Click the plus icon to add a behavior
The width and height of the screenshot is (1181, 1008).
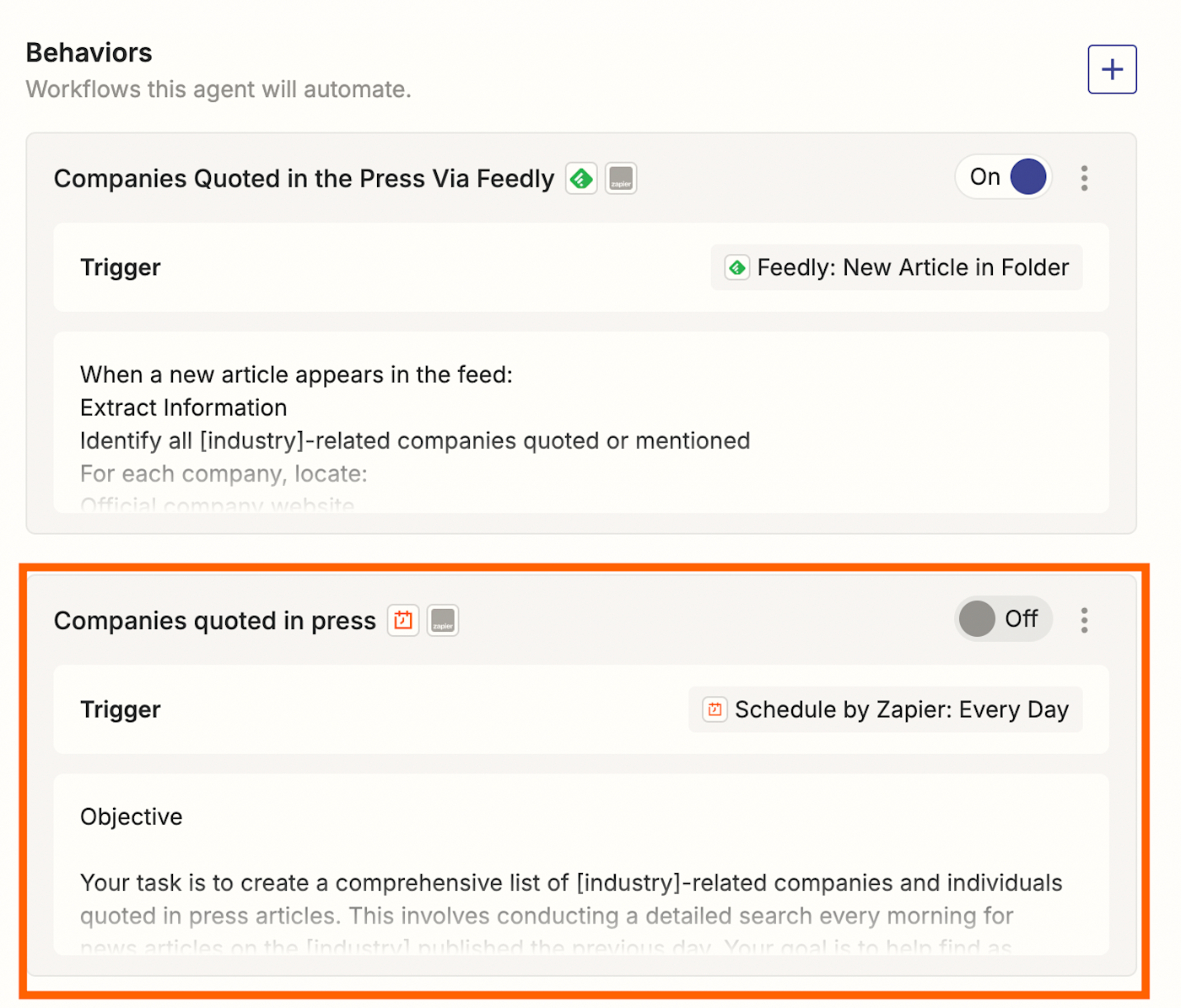[x=1112, y=69]
